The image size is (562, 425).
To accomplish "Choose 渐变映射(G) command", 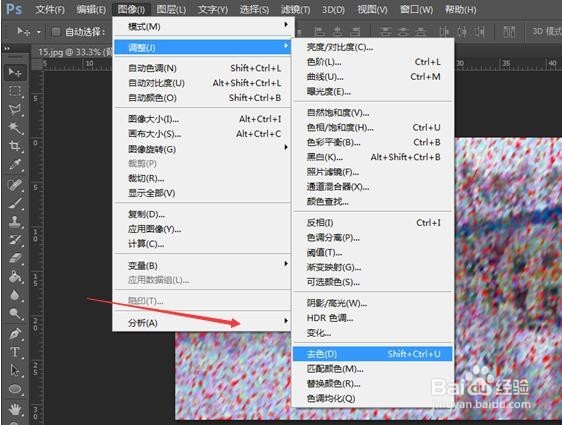I will (x=373, y=267).
